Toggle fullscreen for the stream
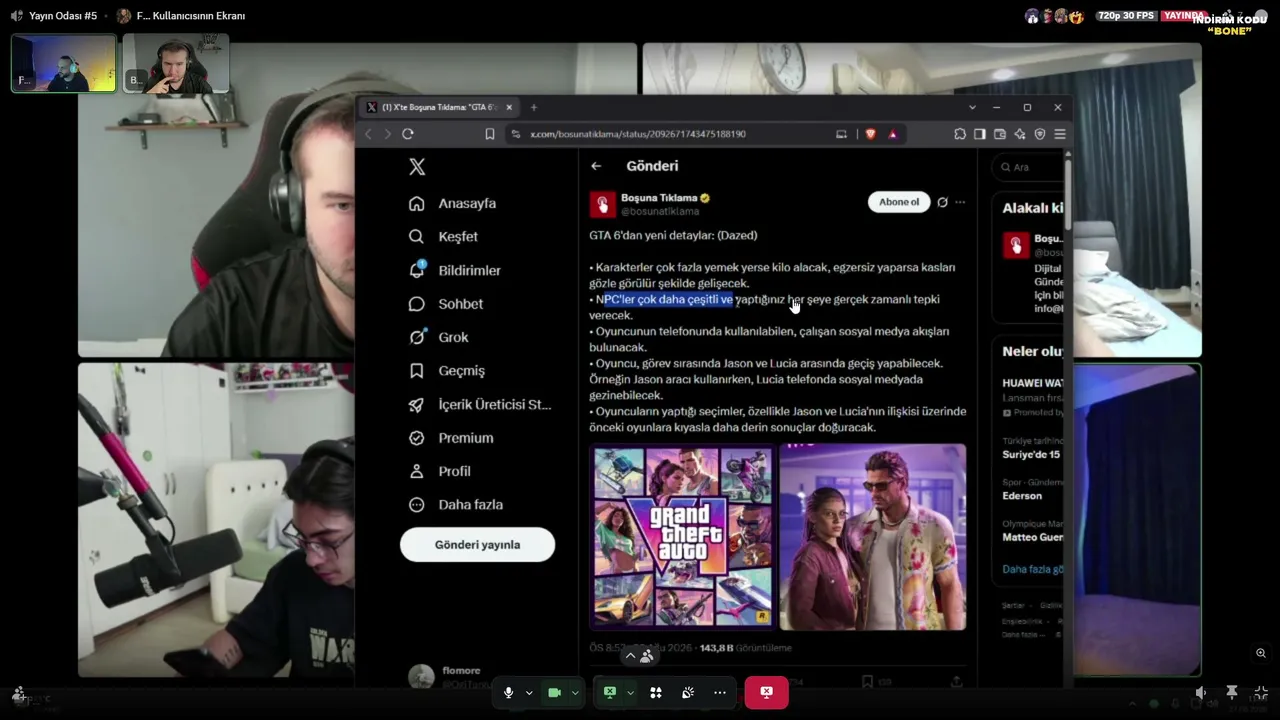Screen dimensions: 1280x720 click(x=1261, y=692)
